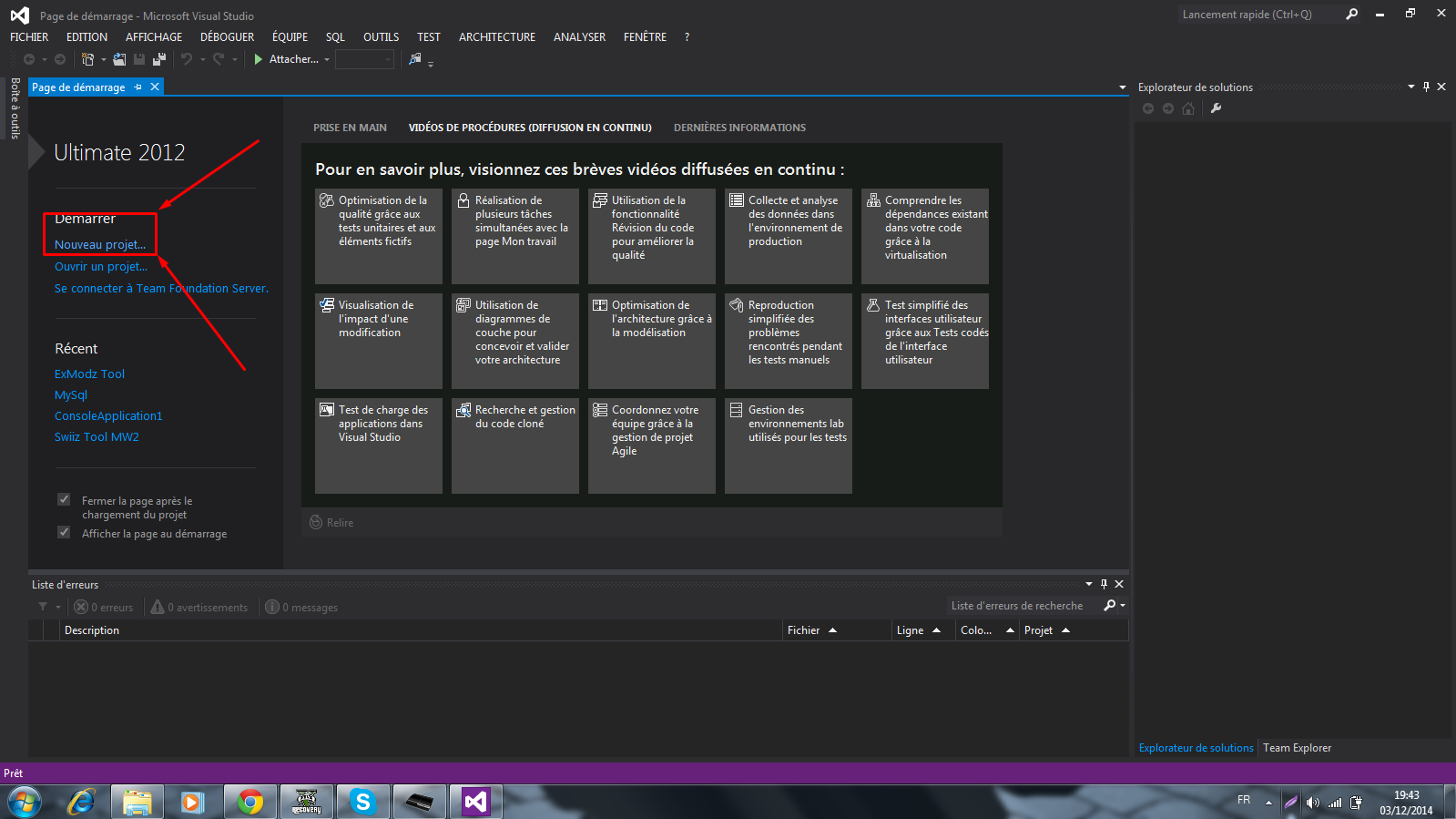
Task: Open Explorateur de solutions window position dropdown
Action: (1411, 87)
